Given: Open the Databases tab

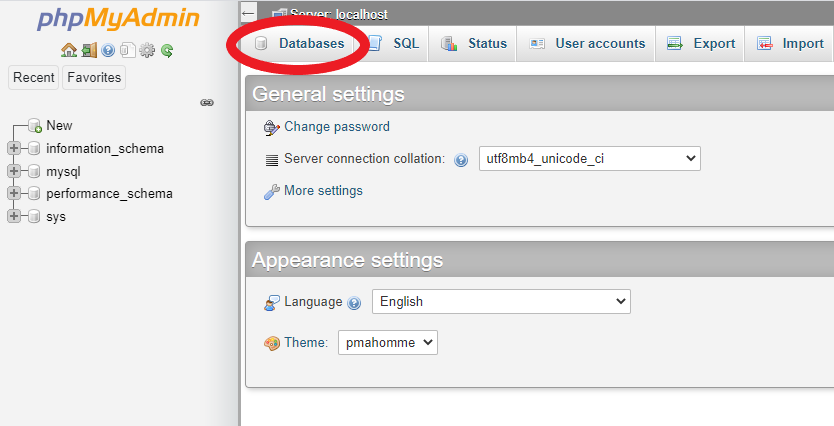Looking at the screenshot, I should point(299,44).
